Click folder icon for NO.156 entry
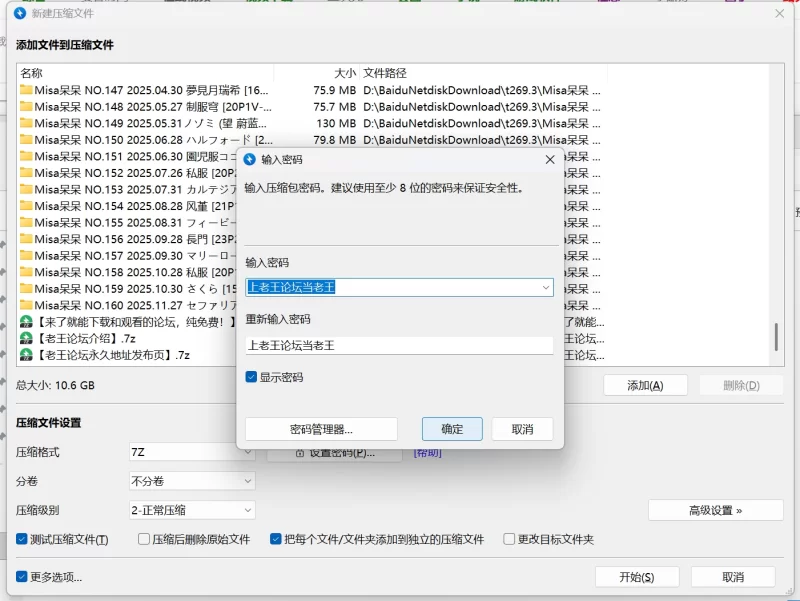 click(26, 239)
